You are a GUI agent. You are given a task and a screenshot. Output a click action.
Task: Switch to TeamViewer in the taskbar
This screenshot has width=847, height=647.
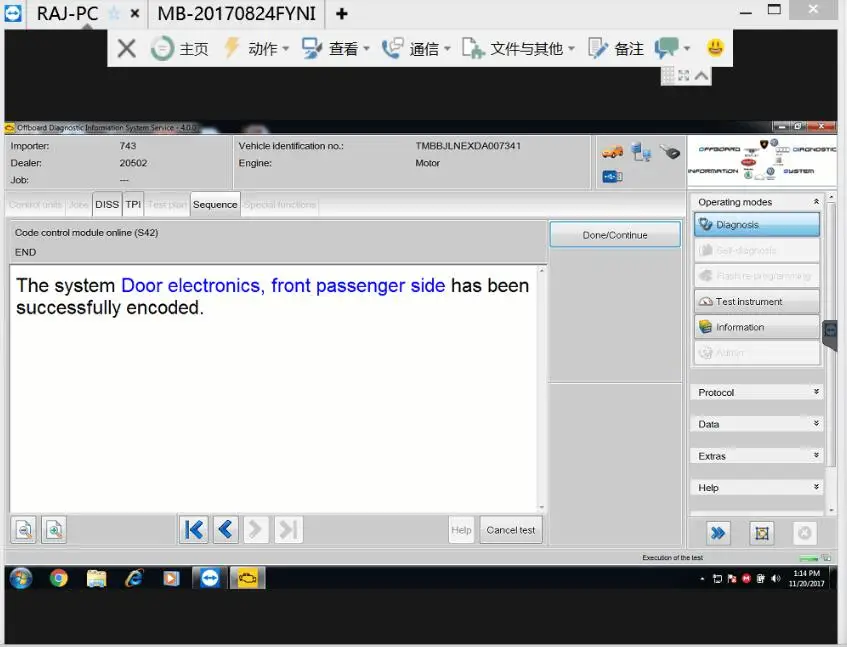point(210,578)
